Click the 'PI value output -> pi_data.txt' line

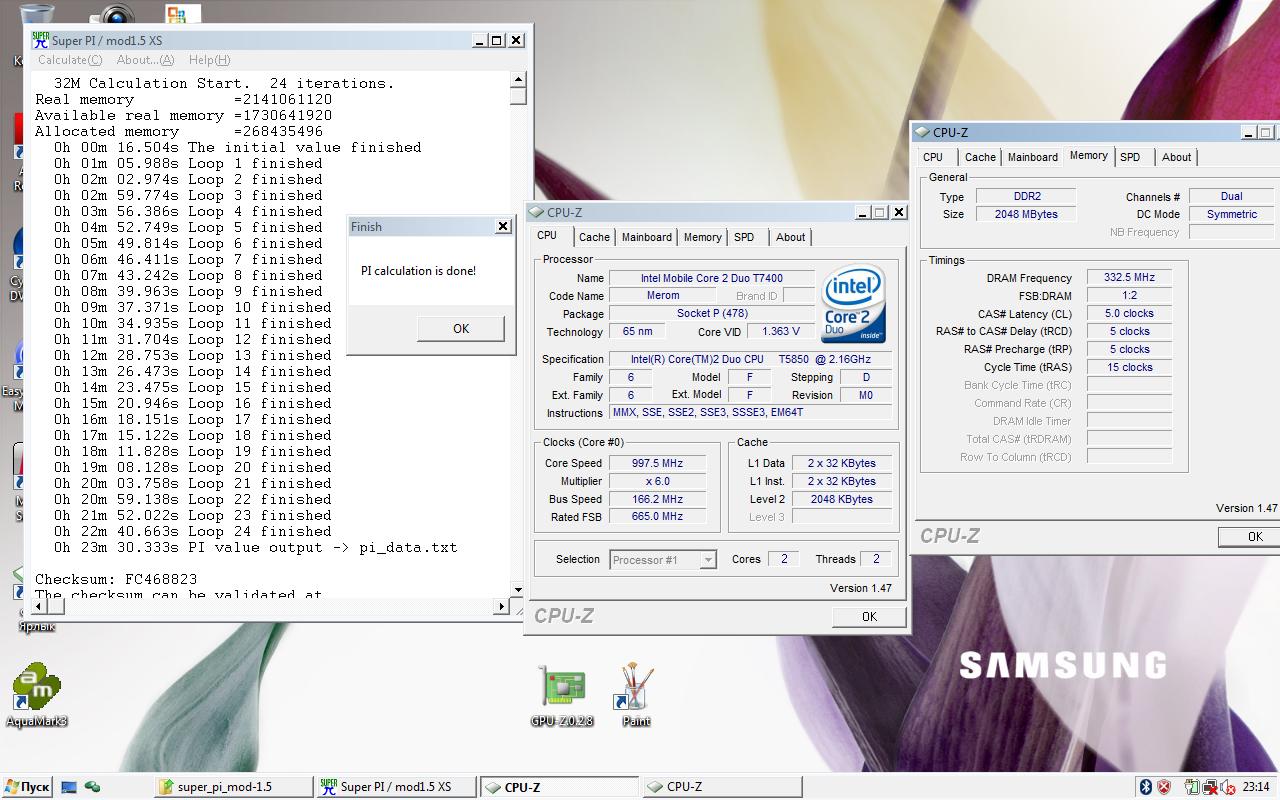[x=255, y=547]
